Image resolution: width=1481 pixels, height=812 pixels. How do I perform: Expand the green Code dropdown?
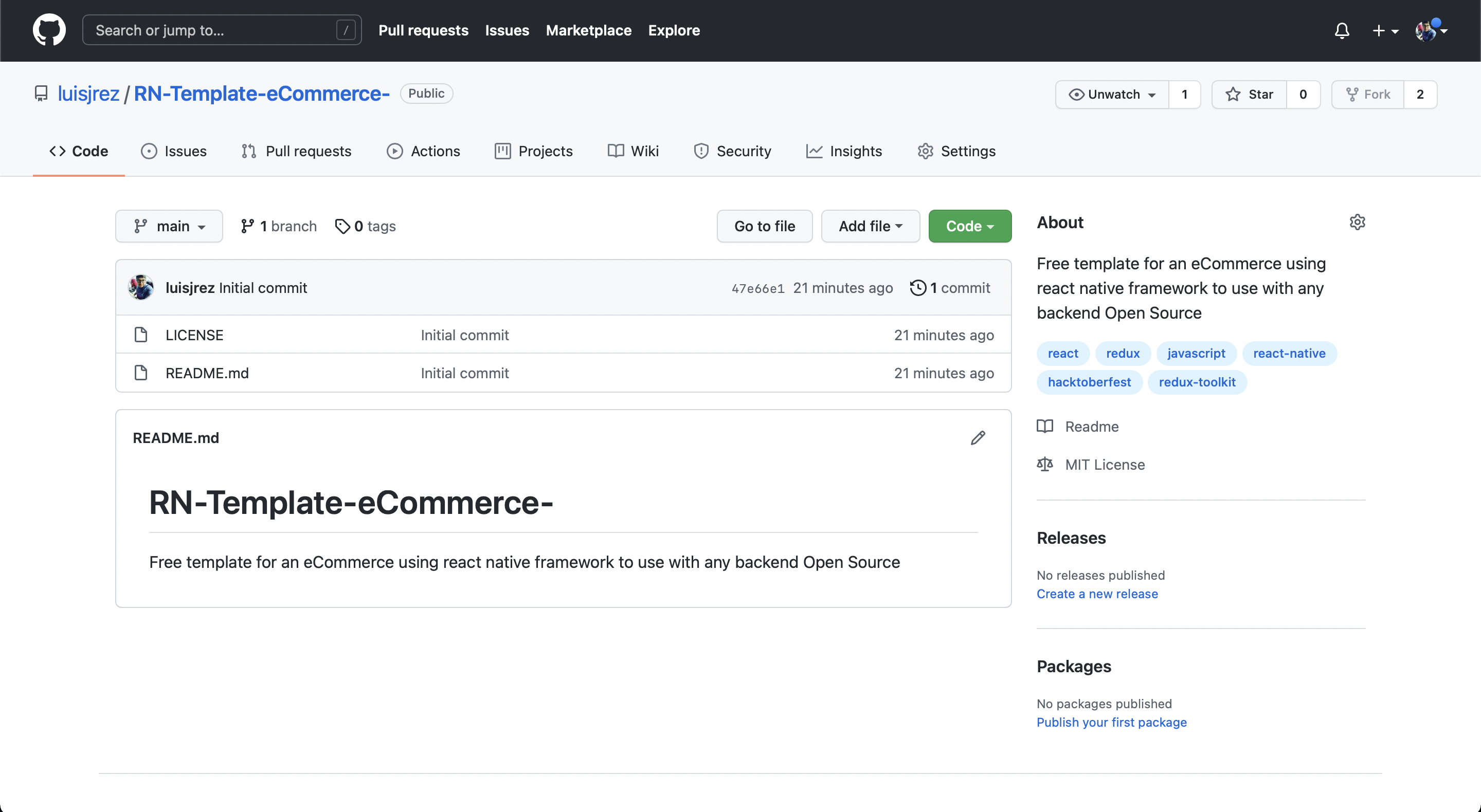click(969, 227)
